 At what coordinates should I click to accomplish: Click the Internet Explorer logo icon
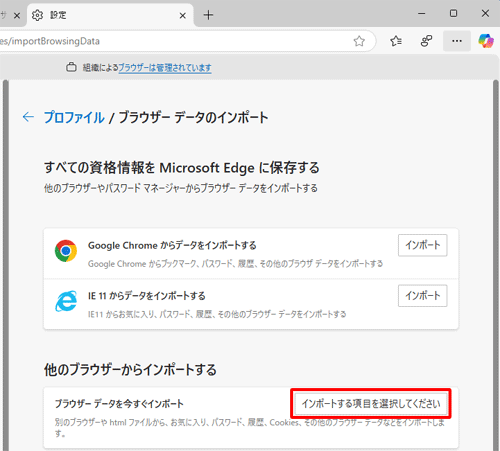[x=66, y=301]
